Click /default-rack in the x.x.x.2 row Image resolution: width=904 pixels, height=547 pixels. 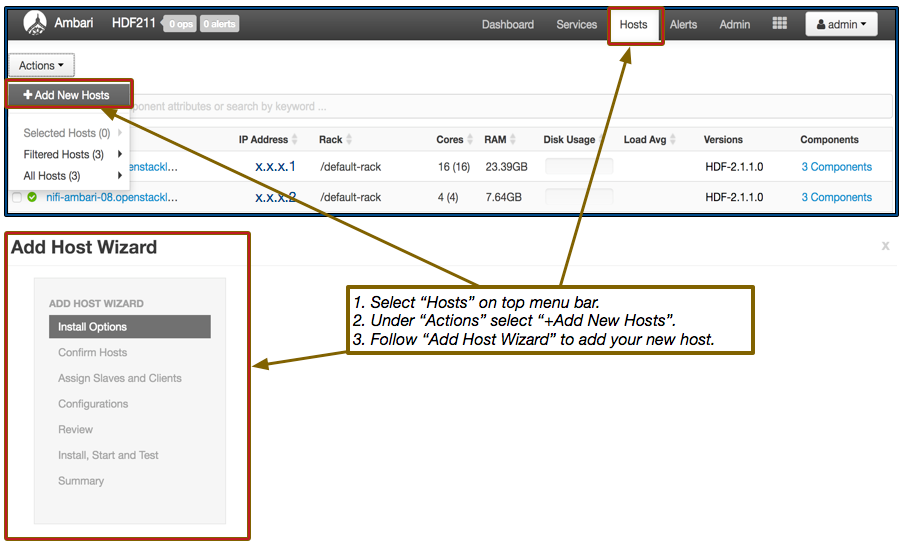coord(351,197)
